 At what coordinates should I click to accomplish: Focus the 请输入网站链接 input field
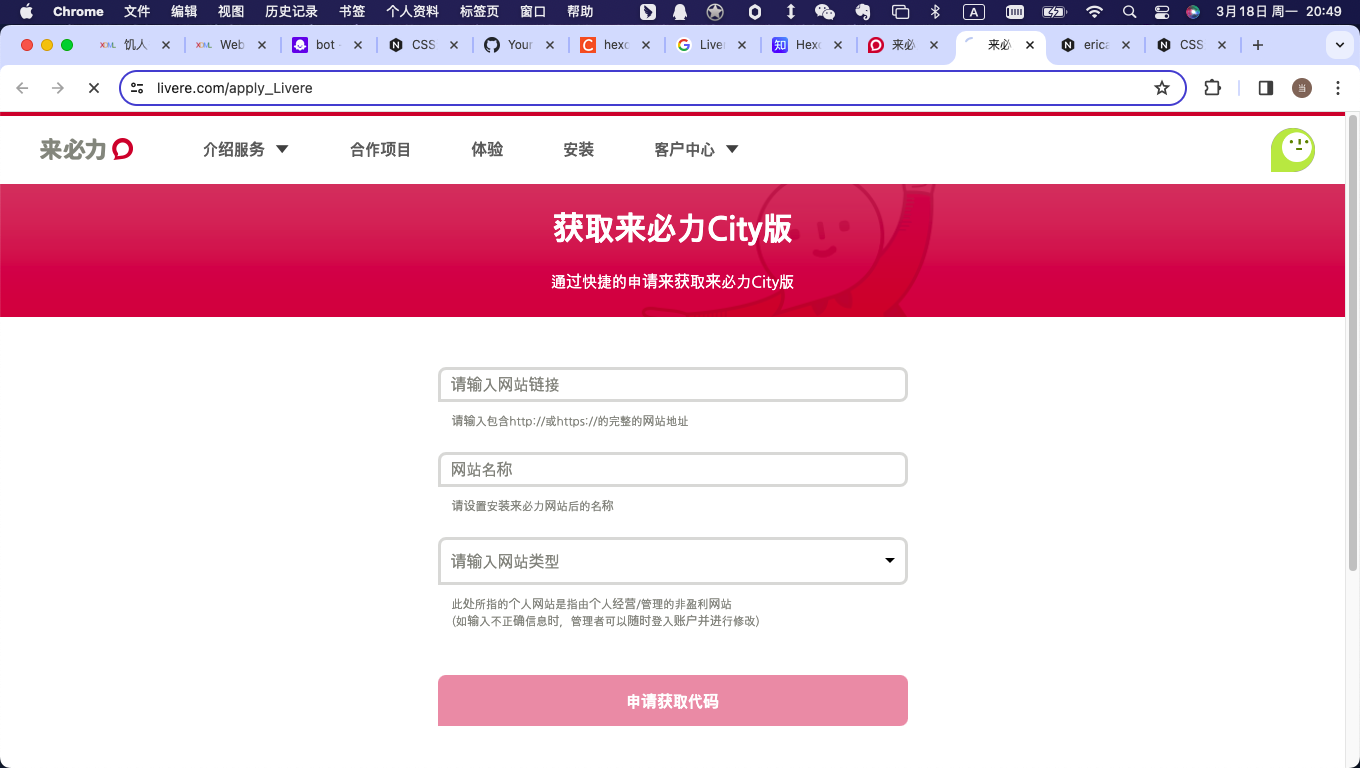tap(672, 385)
